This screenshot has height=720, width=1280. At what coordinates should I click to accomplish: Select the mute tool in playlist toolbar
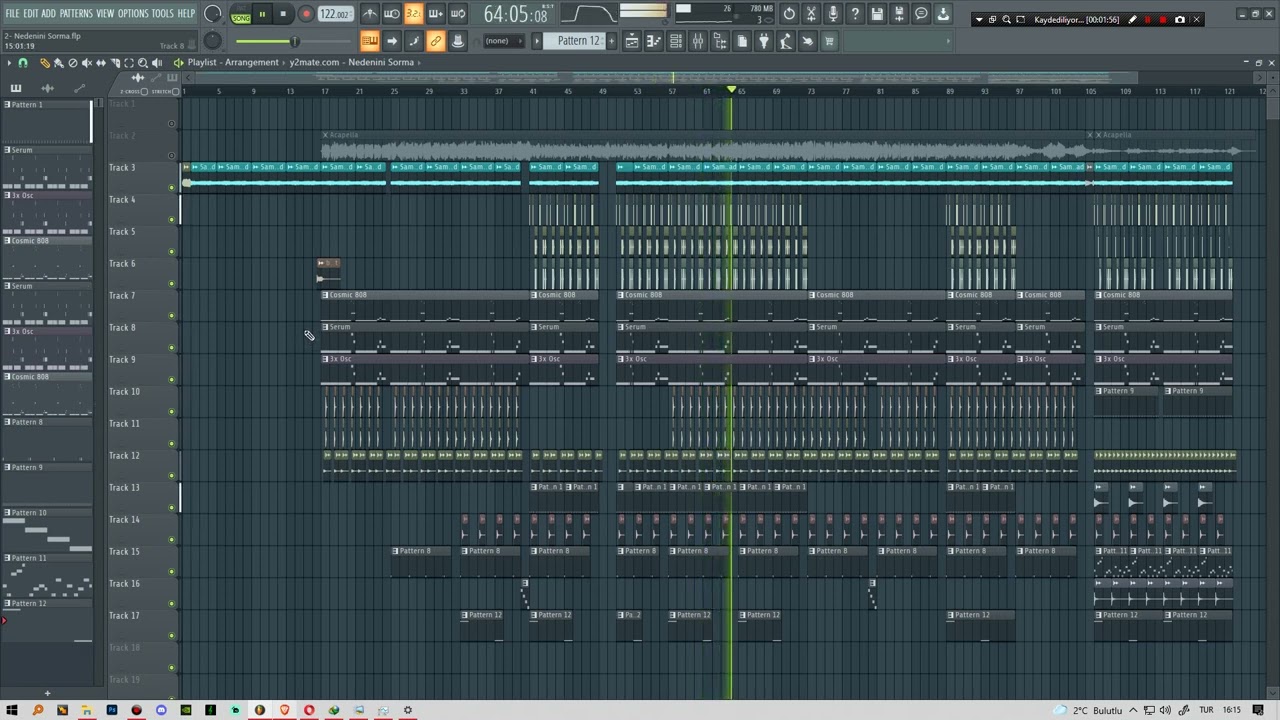pos(86,63)
